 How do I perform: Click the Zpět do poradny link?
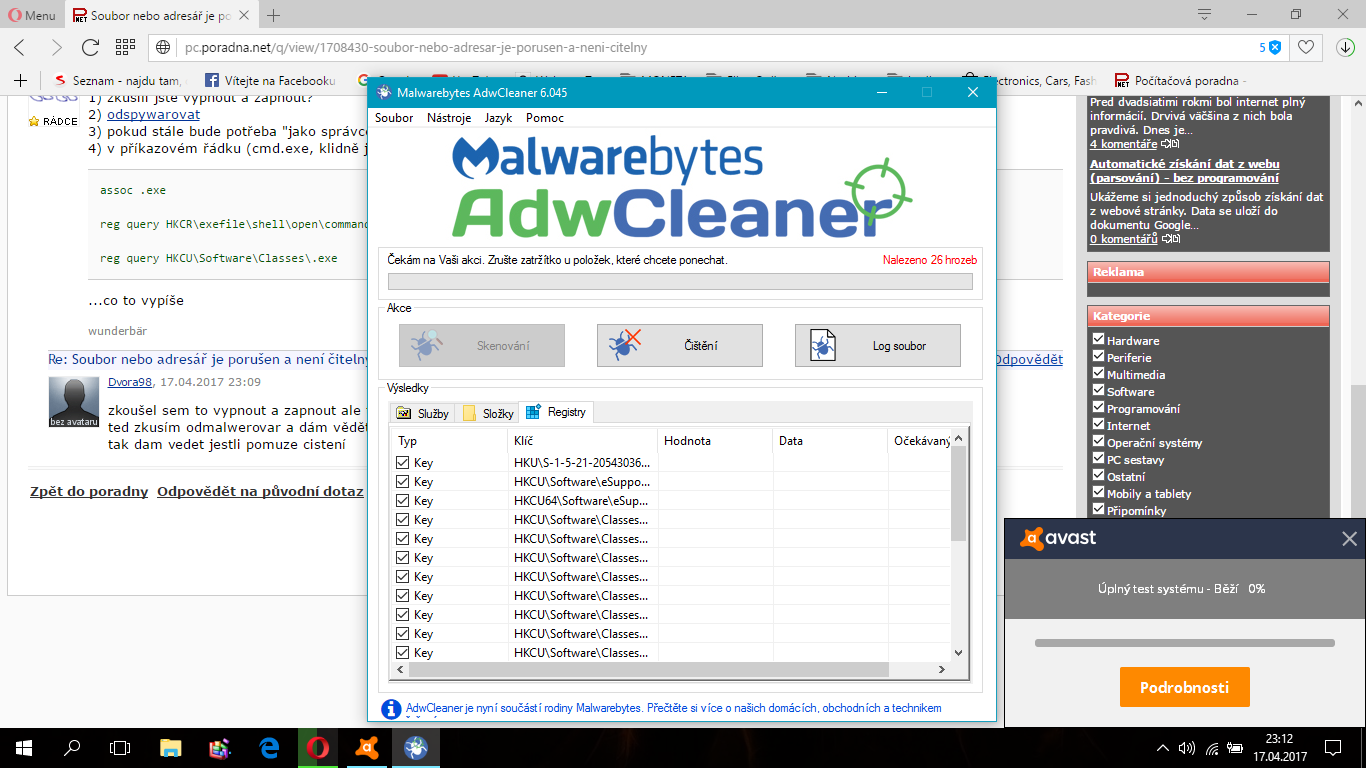pyautogui.click(x=89, y=491)
